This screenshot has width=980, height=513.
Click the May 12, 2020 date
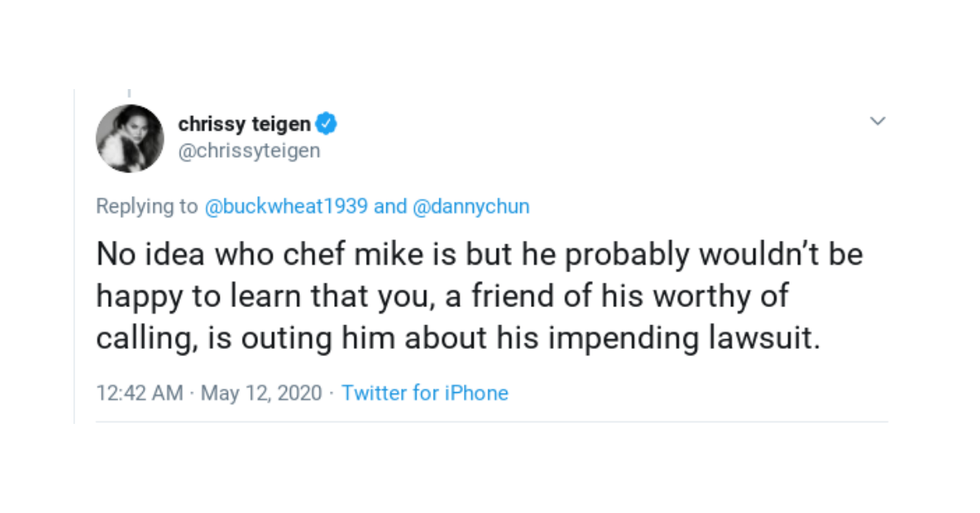[261, 393]
